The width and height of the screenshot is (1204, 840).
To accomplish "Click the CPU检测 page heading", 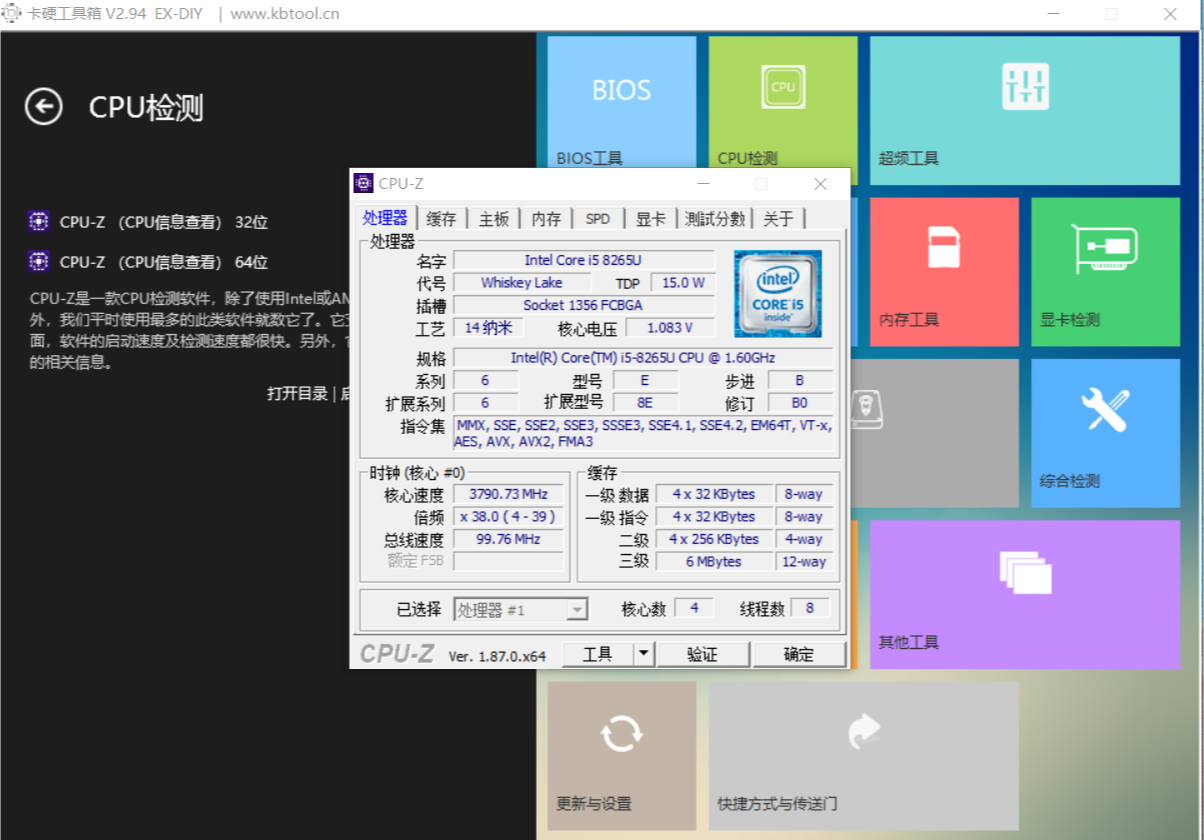I will pos(146,108).
